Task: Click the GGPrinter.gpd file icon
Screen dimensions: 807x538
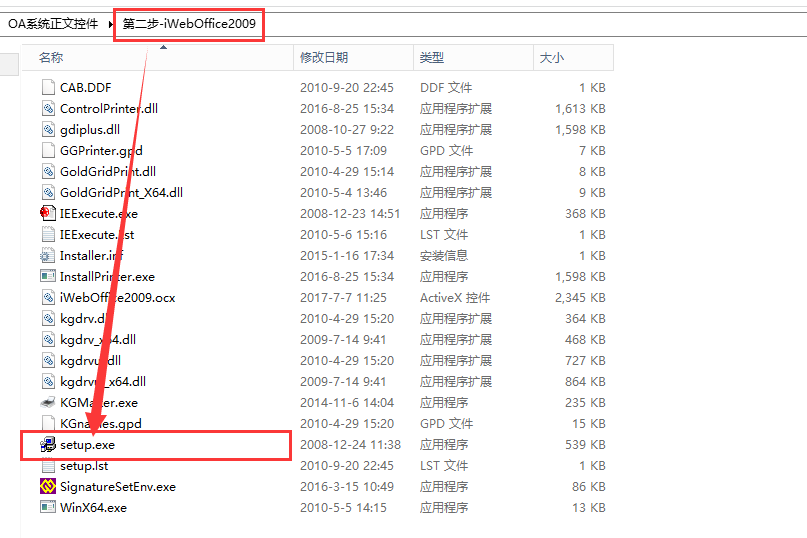Action: (48, 150)
